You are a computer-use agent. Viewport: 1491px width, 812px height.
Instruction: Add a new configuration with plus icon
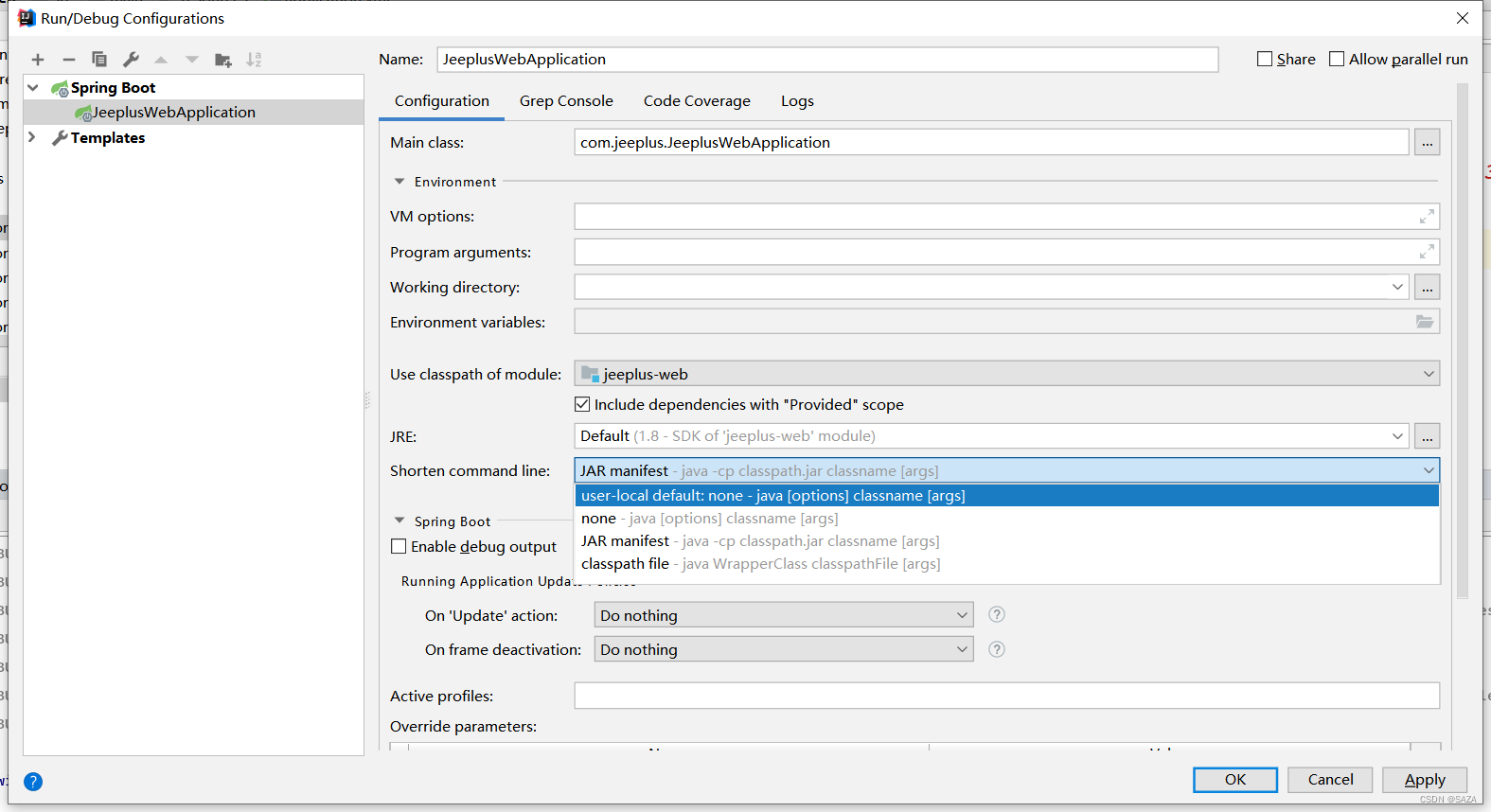[x=38, y=60]
